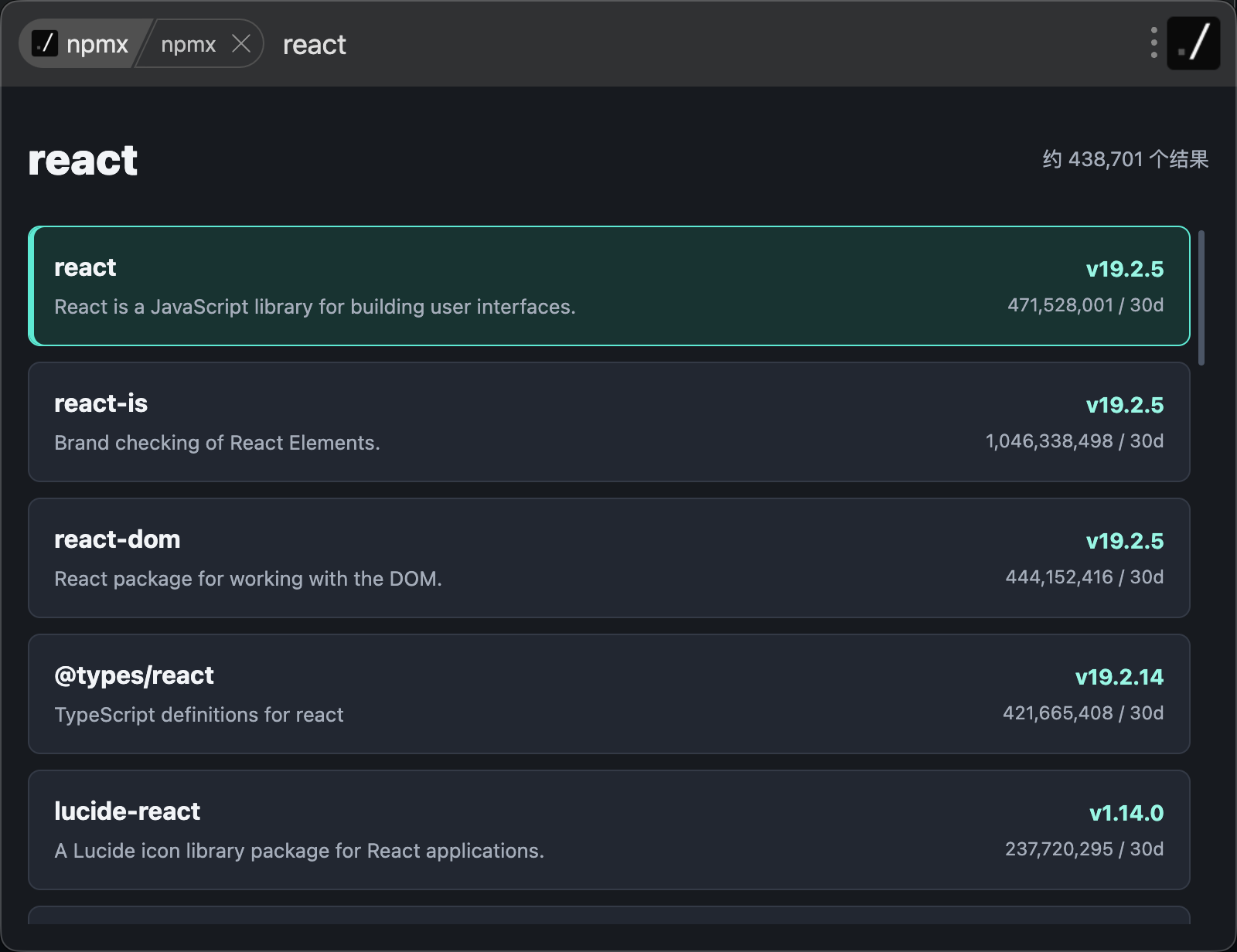Click the download count 1,046,338,498 / 30d
The image size is (1237, 952).
[1075, 441]
